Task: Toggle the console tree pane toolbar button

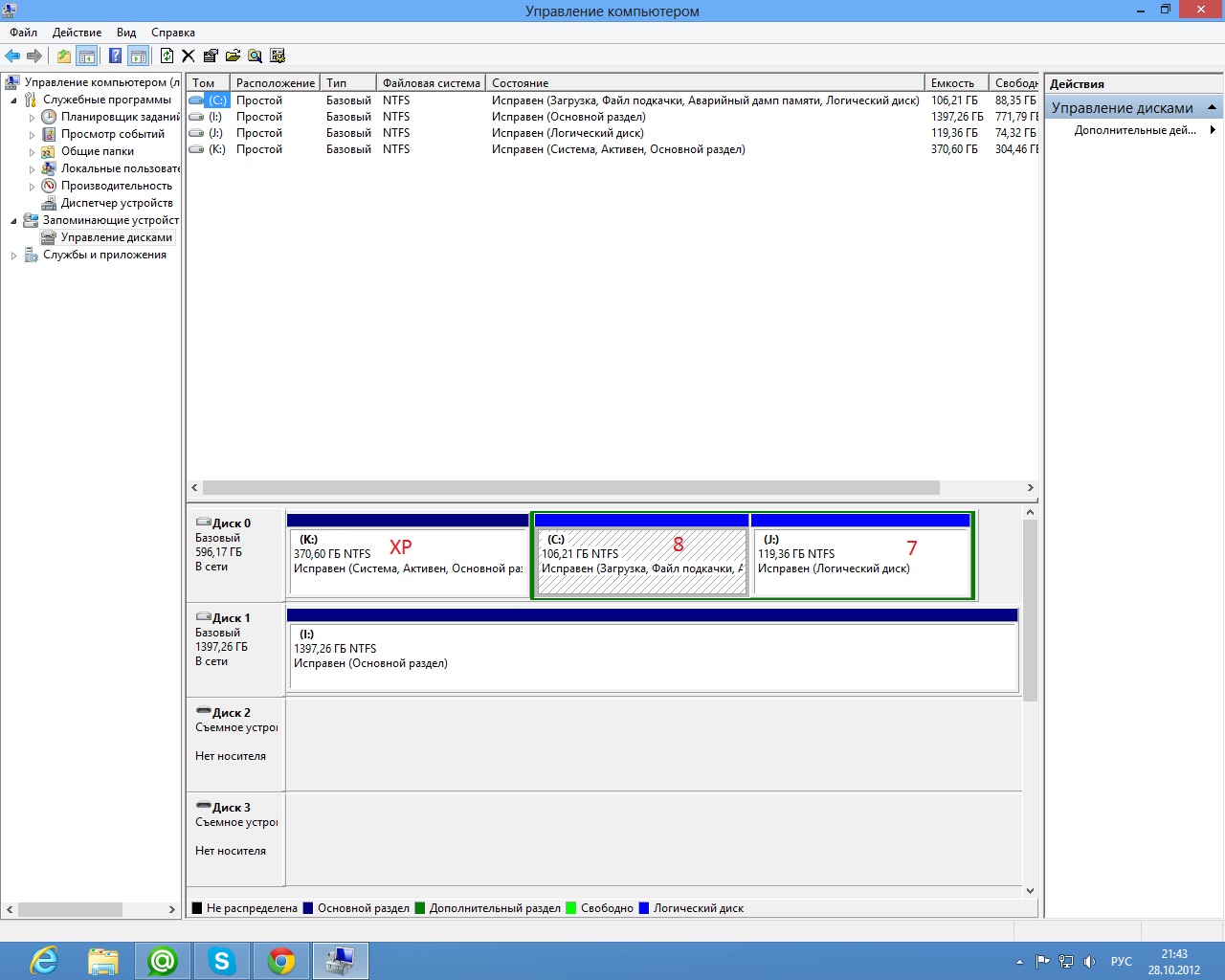Action: (x=87, y=56)
